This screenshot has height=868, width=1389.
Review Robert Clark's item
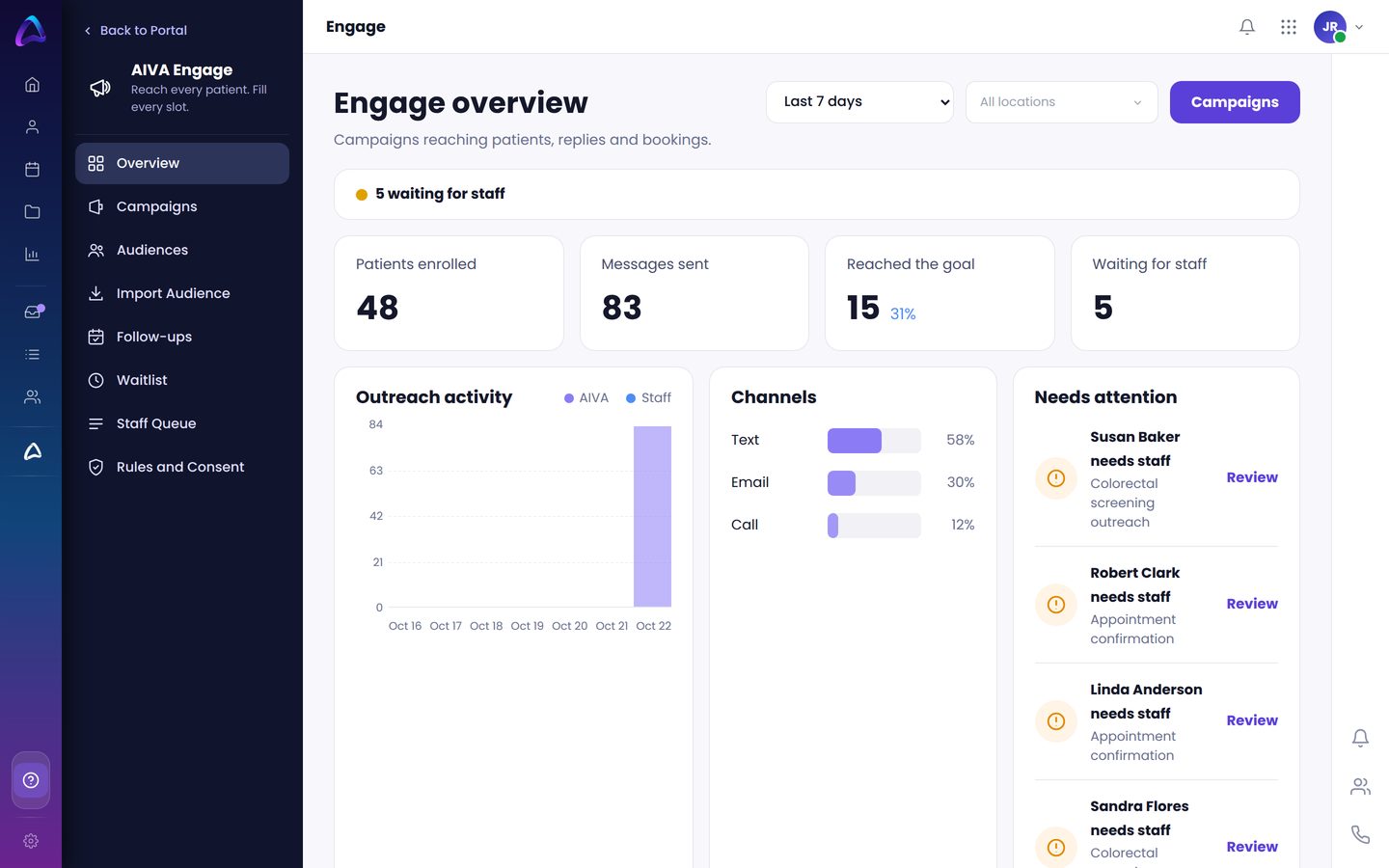(1252, 604)
